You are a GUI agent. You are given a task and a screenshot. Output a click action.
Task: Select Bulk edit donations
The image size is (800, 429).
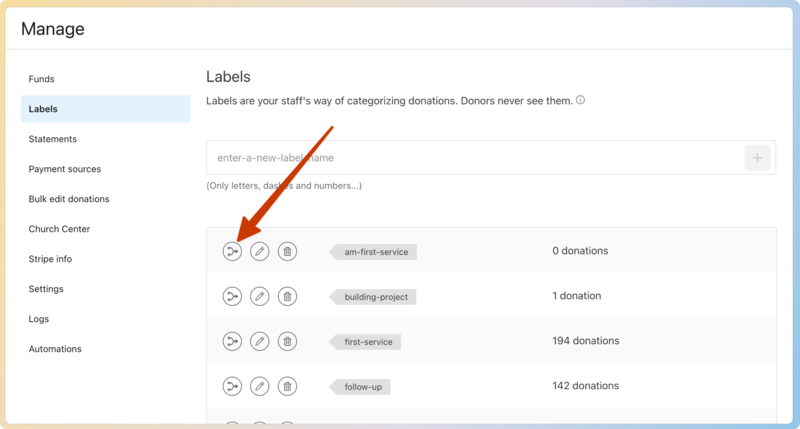[x=69, y=199]
